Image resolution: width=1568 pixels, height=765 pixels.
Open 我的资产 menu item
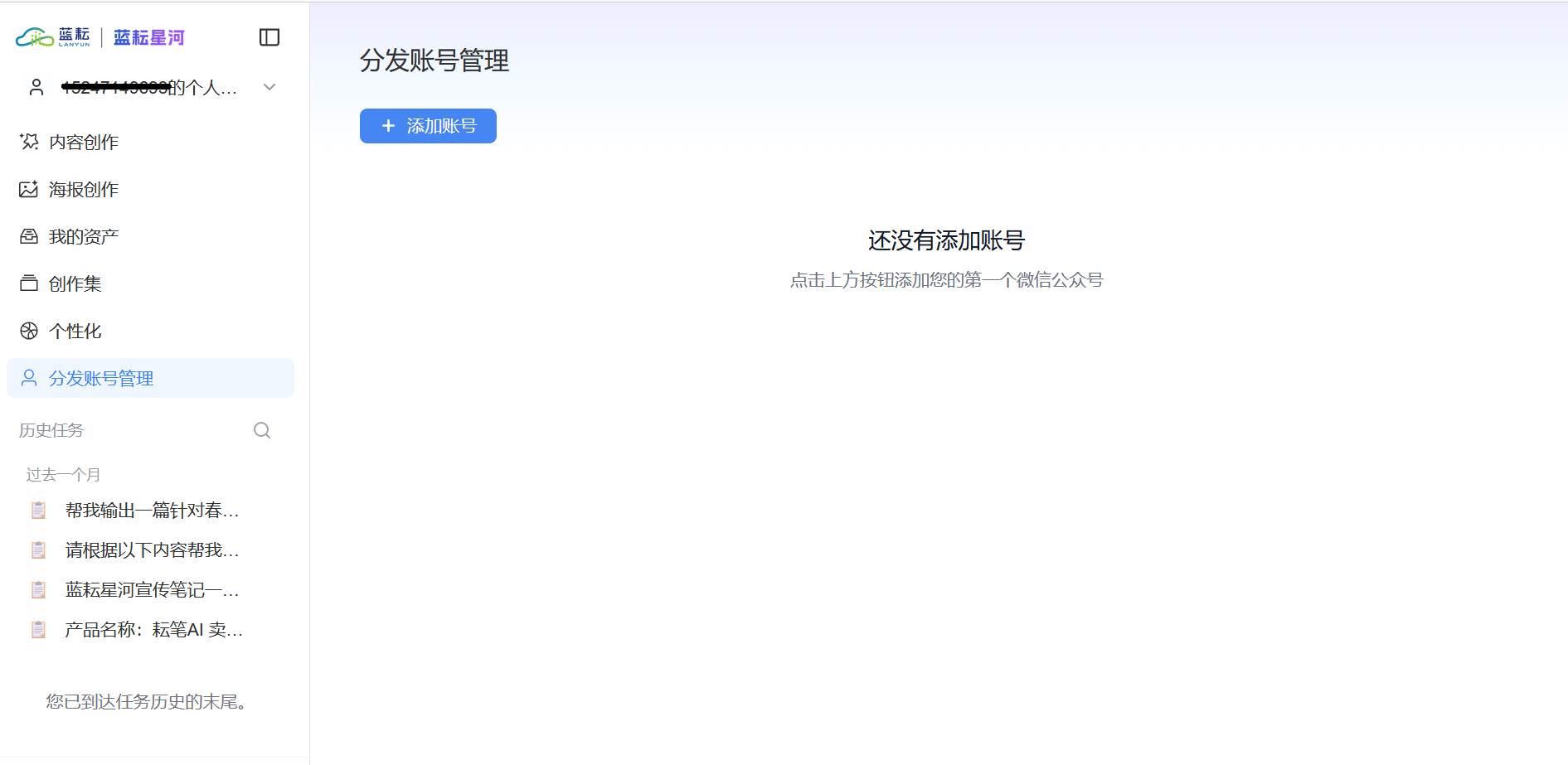click(150, 236)
